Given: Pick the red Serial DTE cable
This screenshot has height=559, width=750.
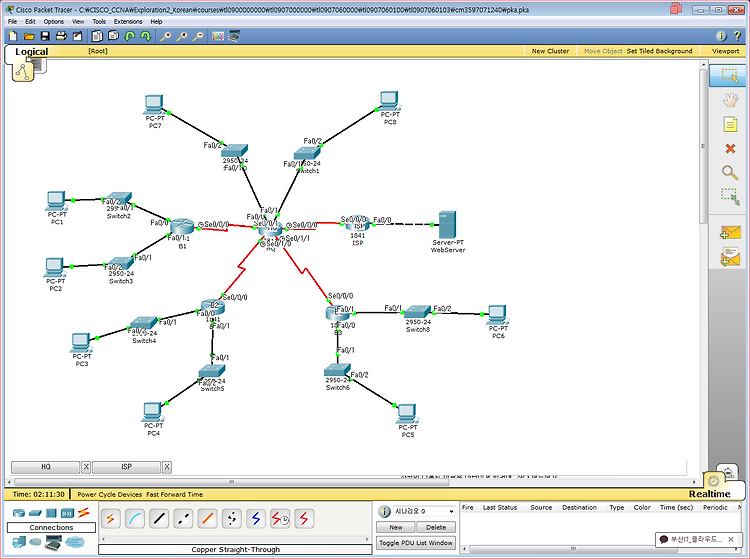Looking at the screenshot, I should point(304,519).
